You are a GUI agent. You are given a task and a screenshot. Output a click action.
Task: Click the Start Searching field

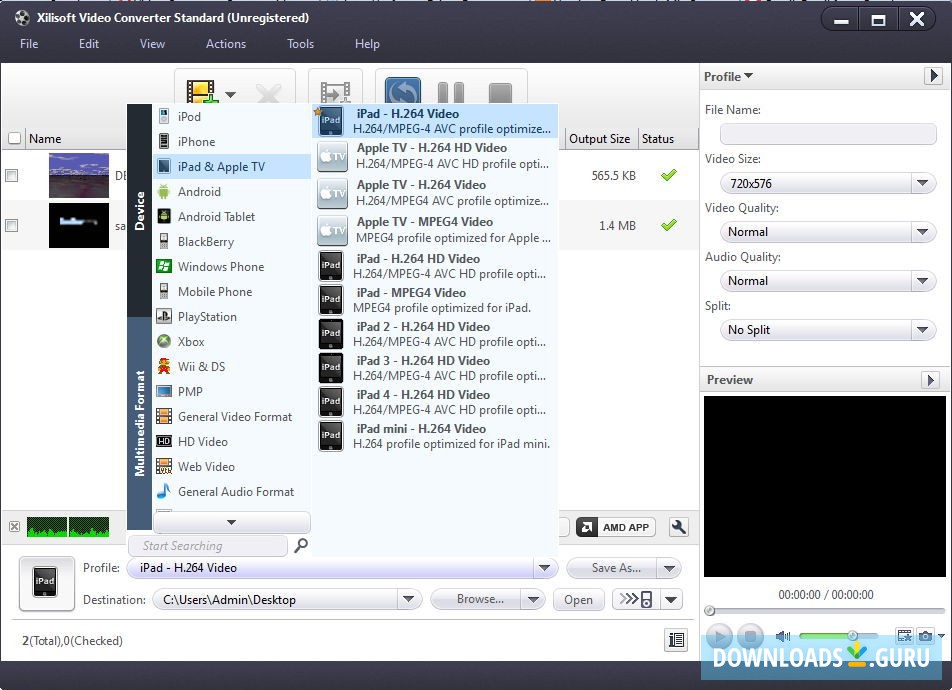208,545
